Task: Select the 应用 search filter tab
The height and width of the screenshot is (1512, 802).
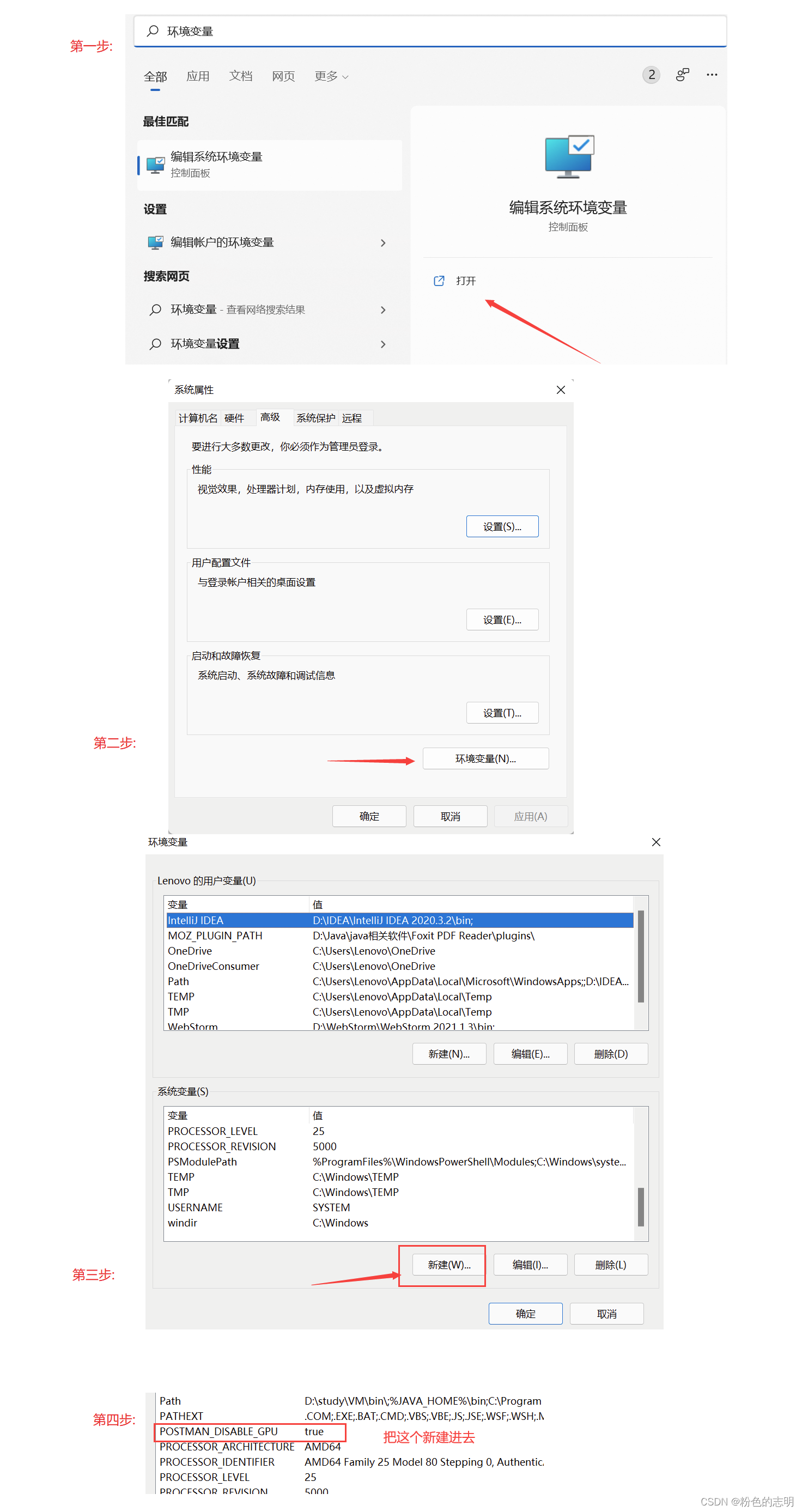Action: tap(198, 76)
